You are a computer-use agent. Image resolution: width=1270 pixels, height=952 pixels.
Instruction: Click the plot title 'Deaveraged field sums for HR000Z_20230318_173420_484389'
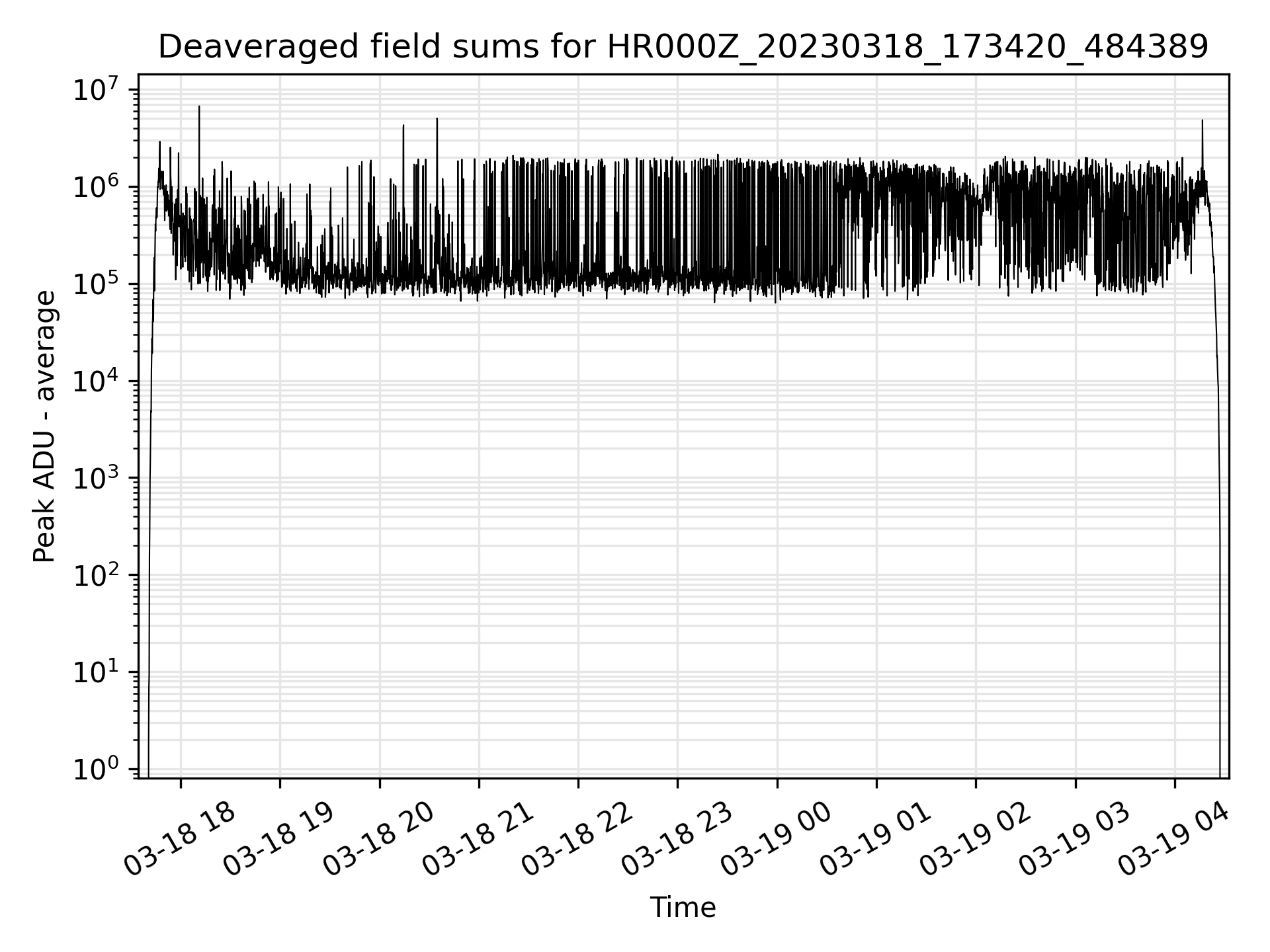coord(683,47)
